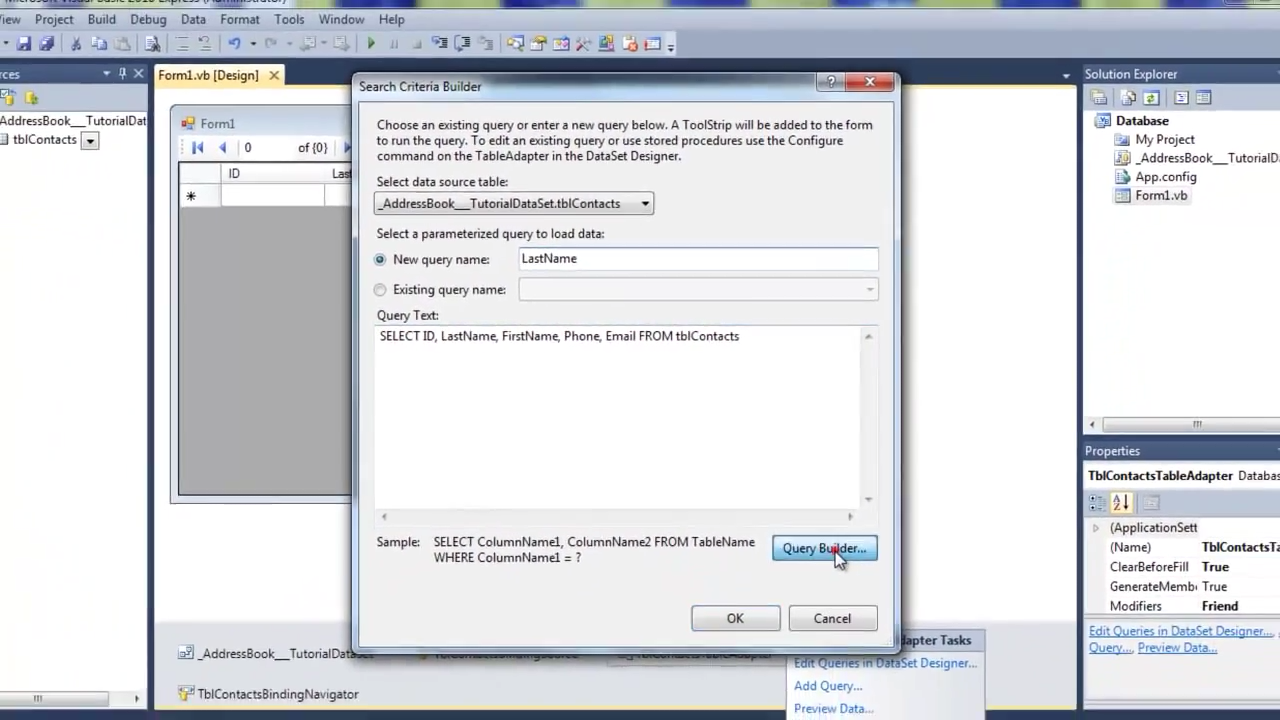This screenshot has width=1280, height=720.
Task: Click inside the New query name field
Action: tap(697, 258)
